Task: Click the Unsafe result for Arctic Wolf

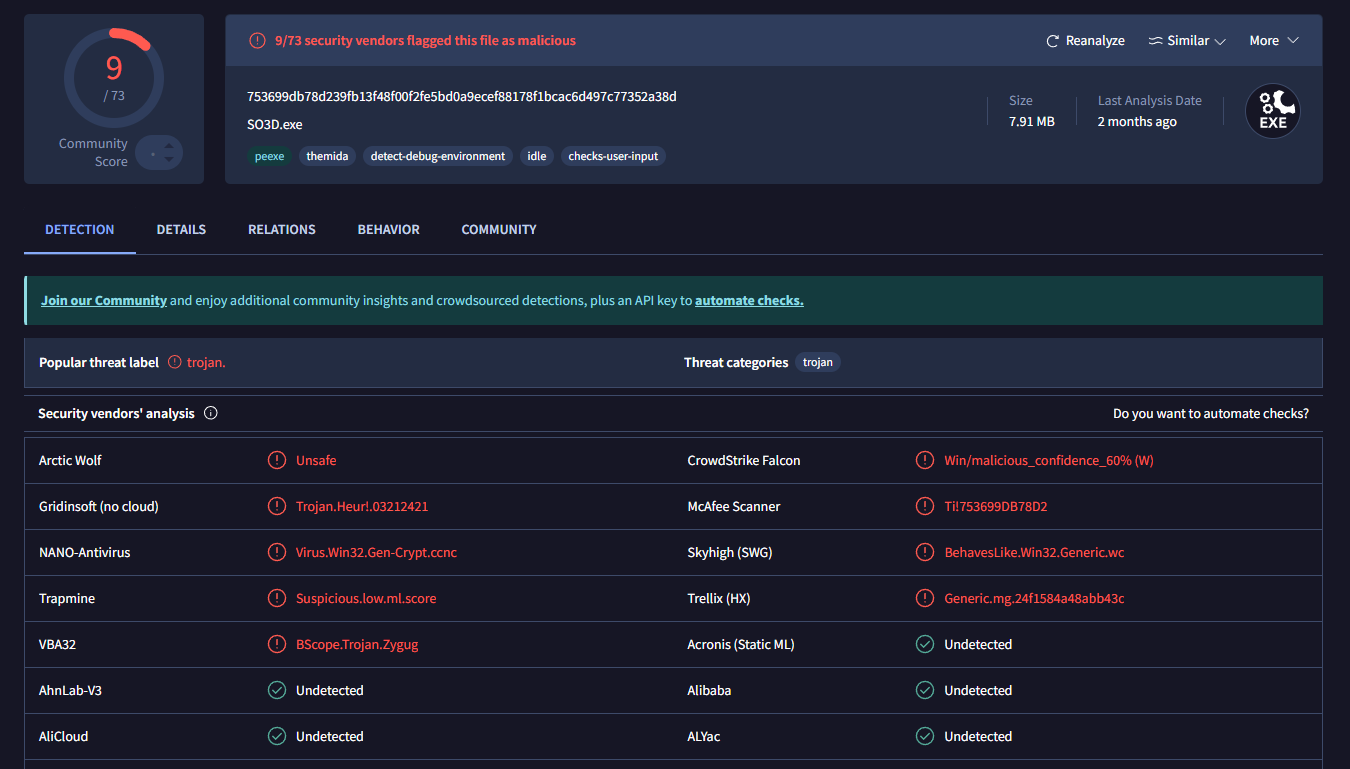Action: (x=316, y=460)
